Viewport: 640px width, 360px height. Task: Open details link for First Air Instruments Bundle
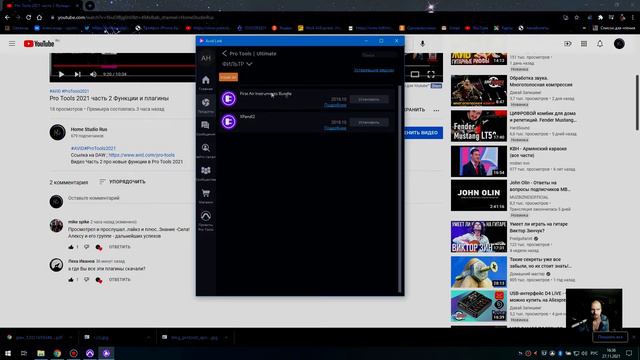(x=335, y=105)
